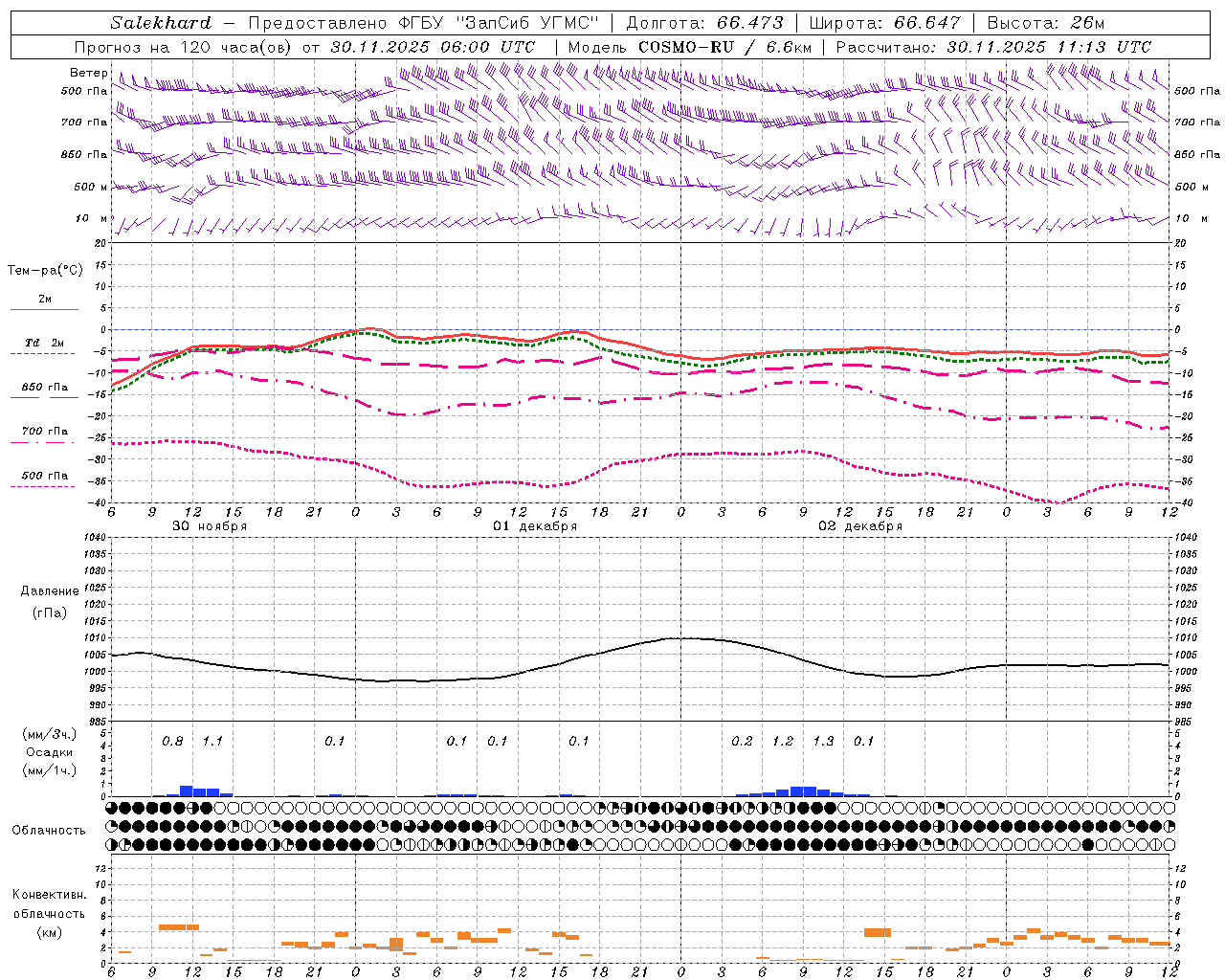The width and height of the screenshot is (1225, 980).
Task: Select the 10 м wind level label on left
Action: click(x=92, y=218)
